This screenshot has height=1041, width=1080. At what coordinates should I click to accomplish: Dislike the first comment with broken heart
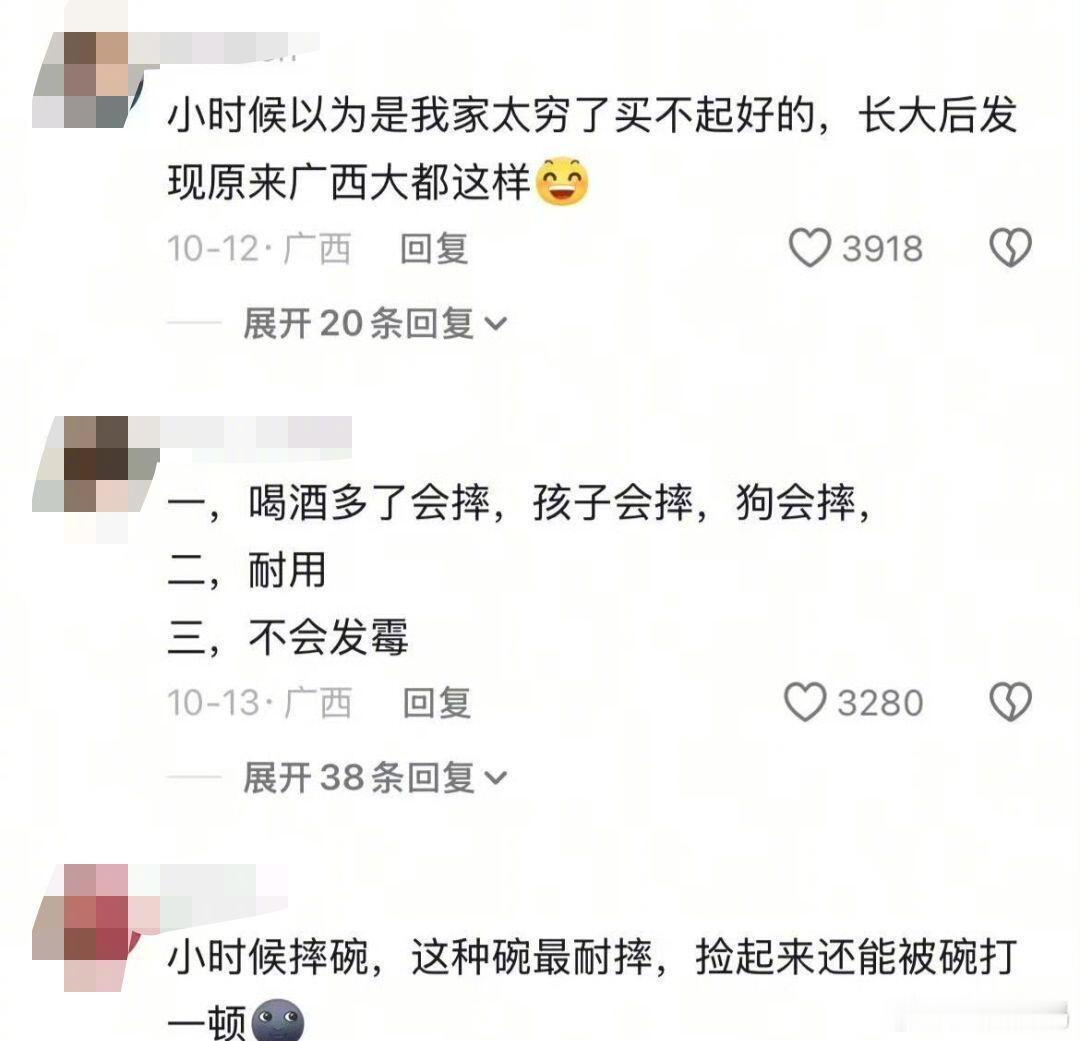click(x=1010, y=247)
